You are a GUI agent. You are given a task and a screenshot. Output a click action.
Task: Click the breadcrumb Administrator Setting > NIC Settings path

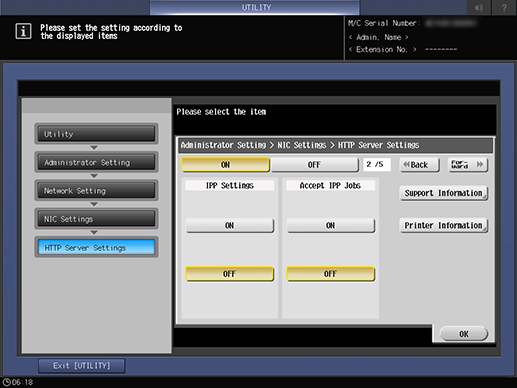click(x=300, y=145)
